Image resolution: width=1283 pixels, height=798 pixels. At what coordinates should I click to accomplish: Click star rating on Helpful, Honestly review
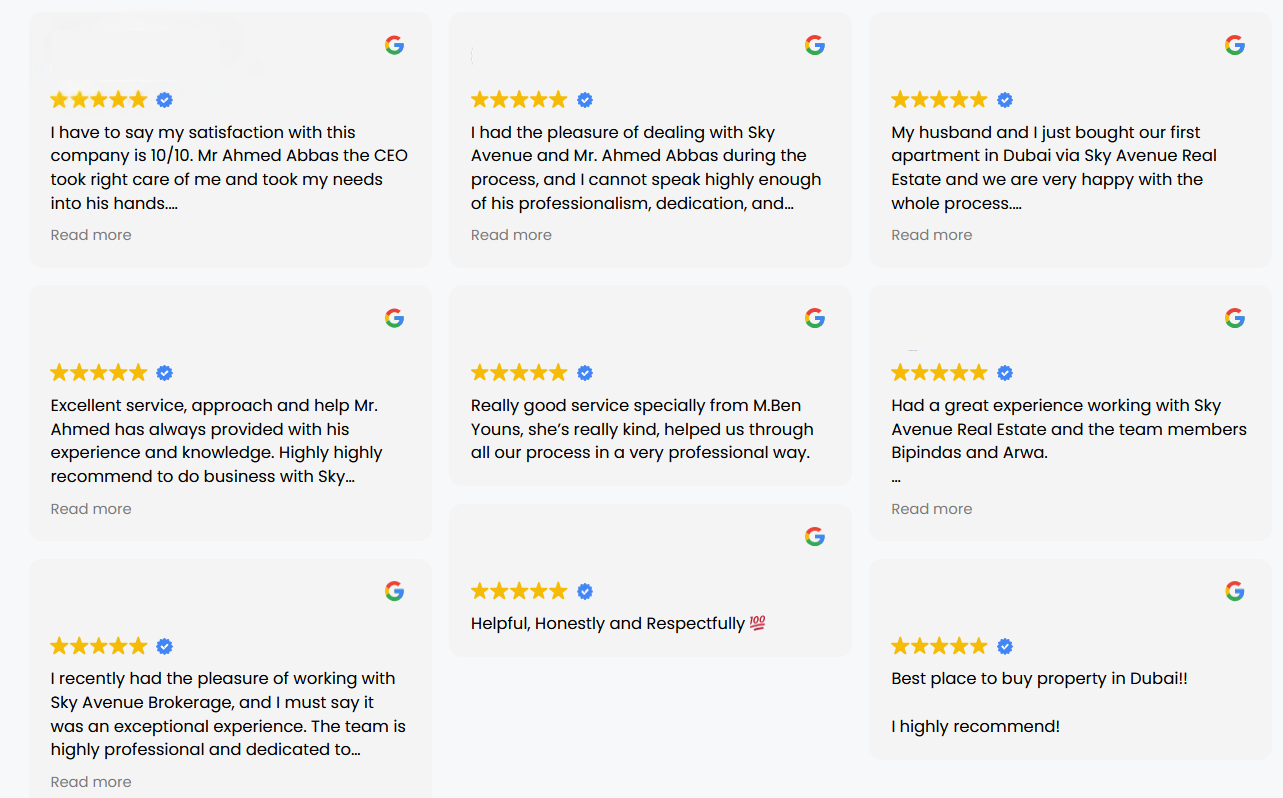click(519, 591)
